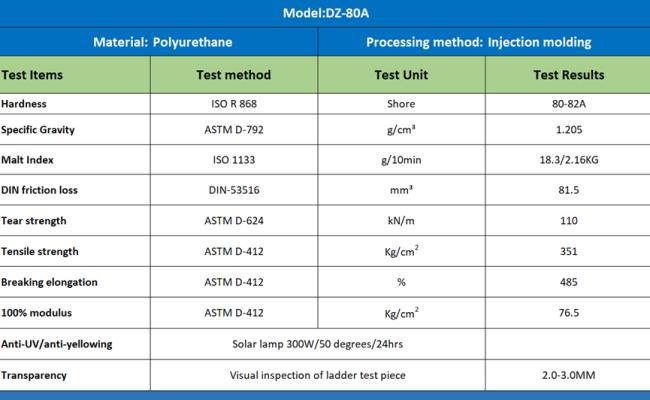Select the Hardness row label
Screen dimensions: 650x400
(24, 104)
